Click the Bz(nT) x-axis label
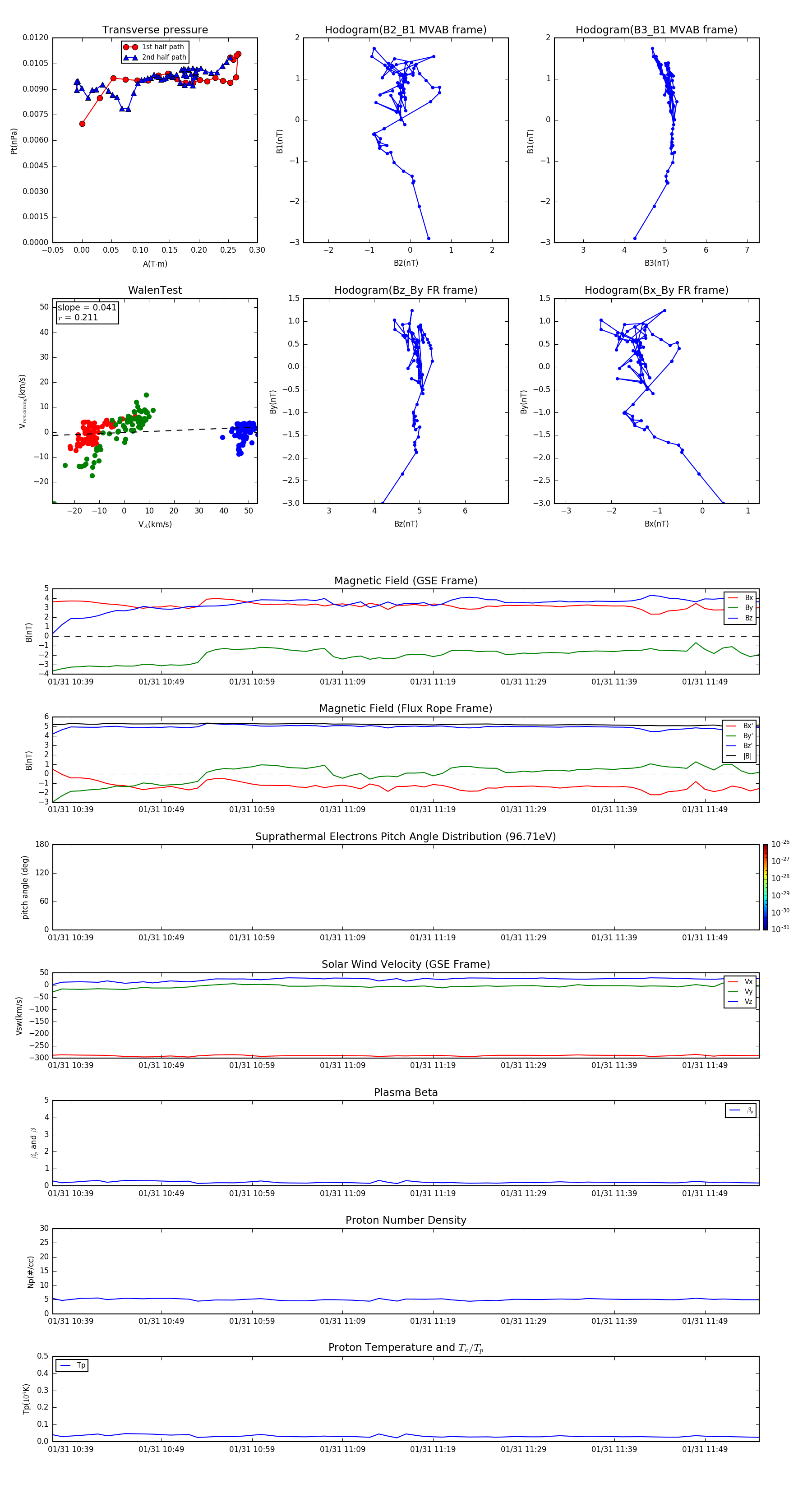Screen dimensions: 812x1489 (406, 524)
